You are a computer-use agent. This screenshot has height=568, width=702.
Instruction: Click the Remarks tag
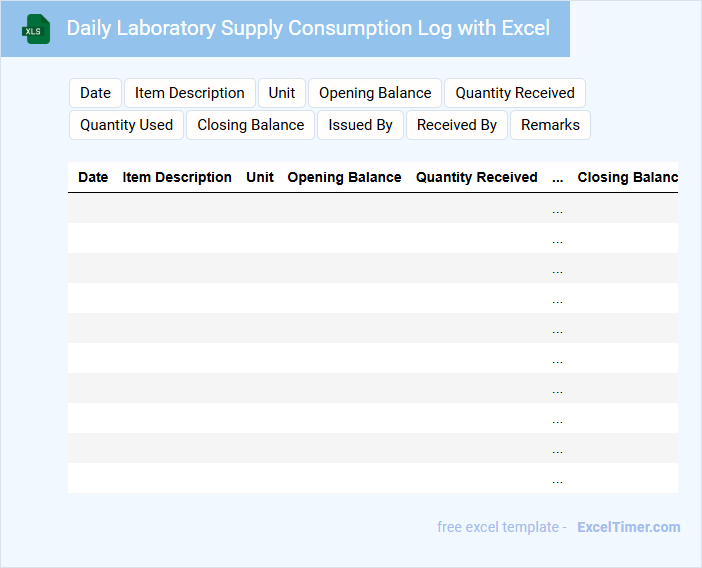(x=550, y=125)
